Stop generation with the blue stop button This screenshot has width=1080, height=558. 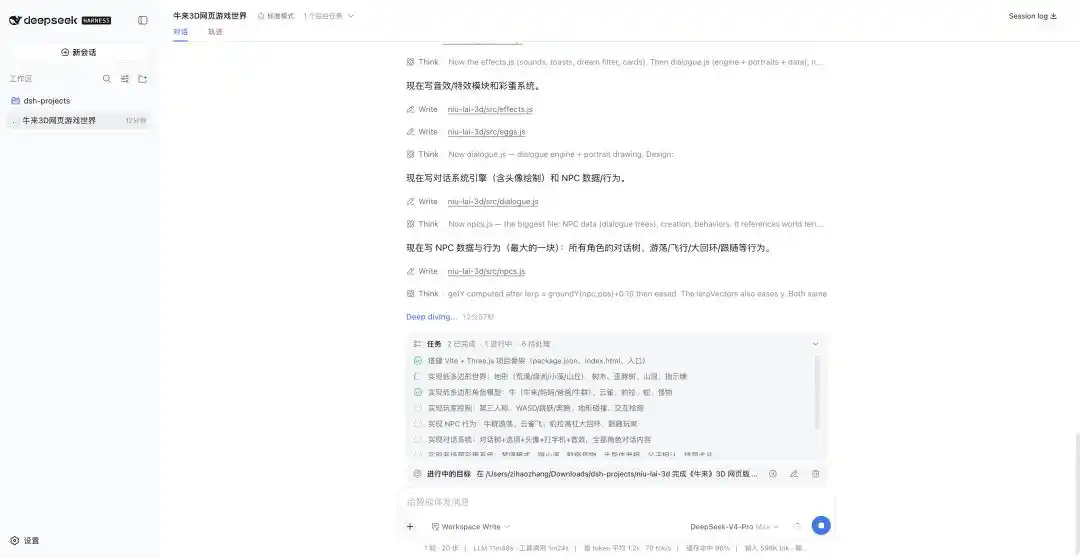tap(820, 526)
